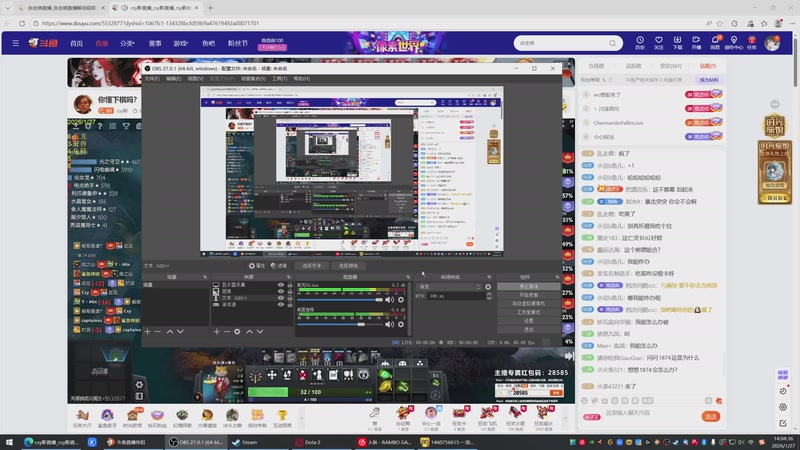Undock the OBS controls panel
The height and width of the screenshot is (450, 800).
[x=557, y=277]
